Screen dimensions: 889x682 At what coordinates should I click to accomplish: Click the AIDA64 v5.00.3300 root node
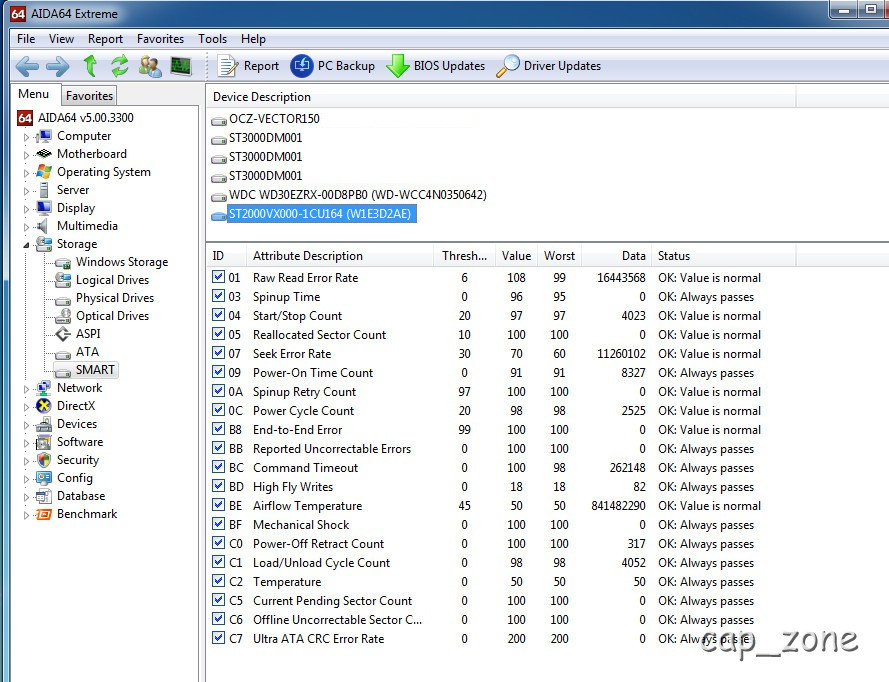[86, 118]
